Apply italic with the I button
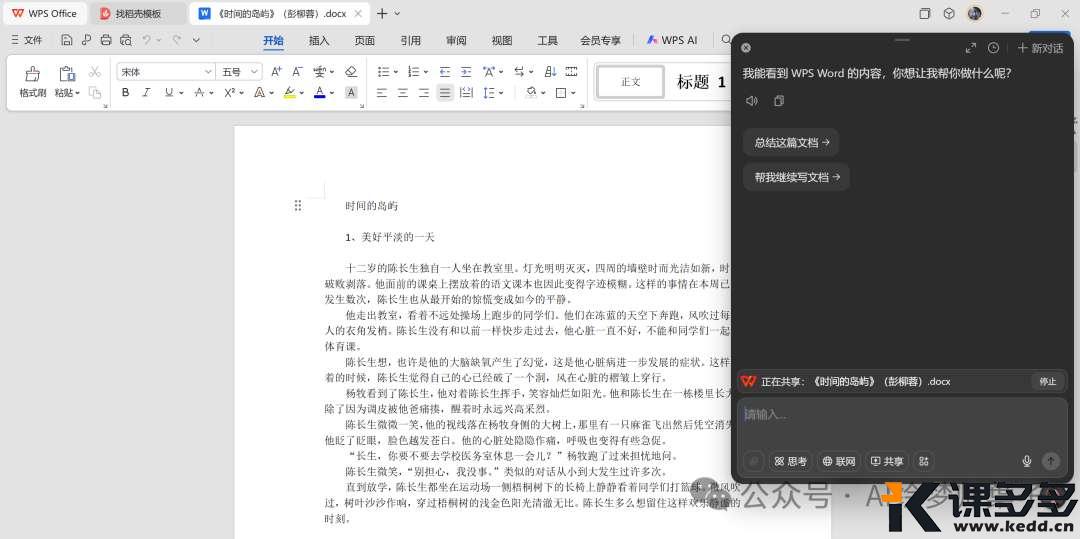Viewport: 1080px width, 539px height. tap(146, 93)
